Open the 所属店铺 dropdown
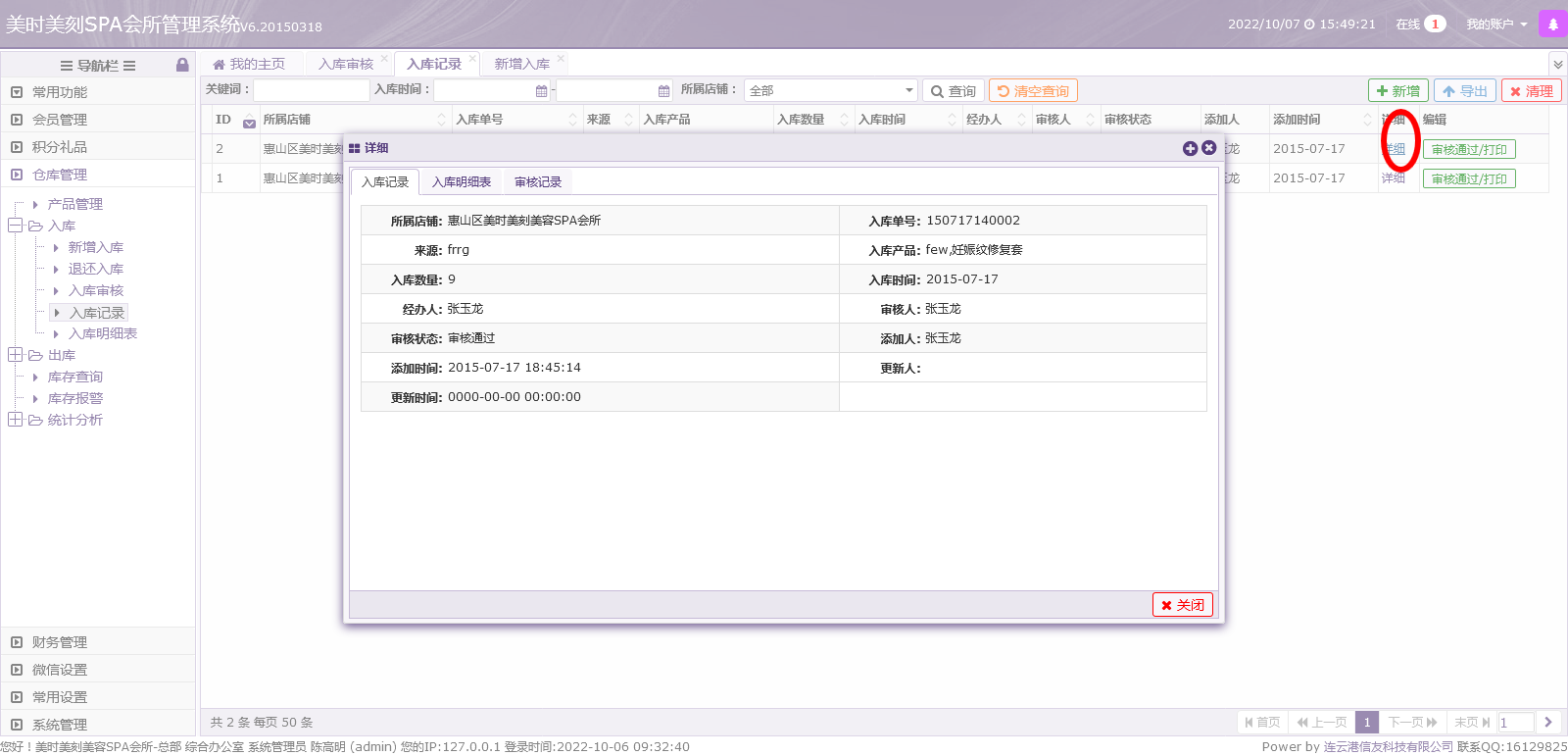The width and height of the screenshot is (1568, 756). [830, 90]
